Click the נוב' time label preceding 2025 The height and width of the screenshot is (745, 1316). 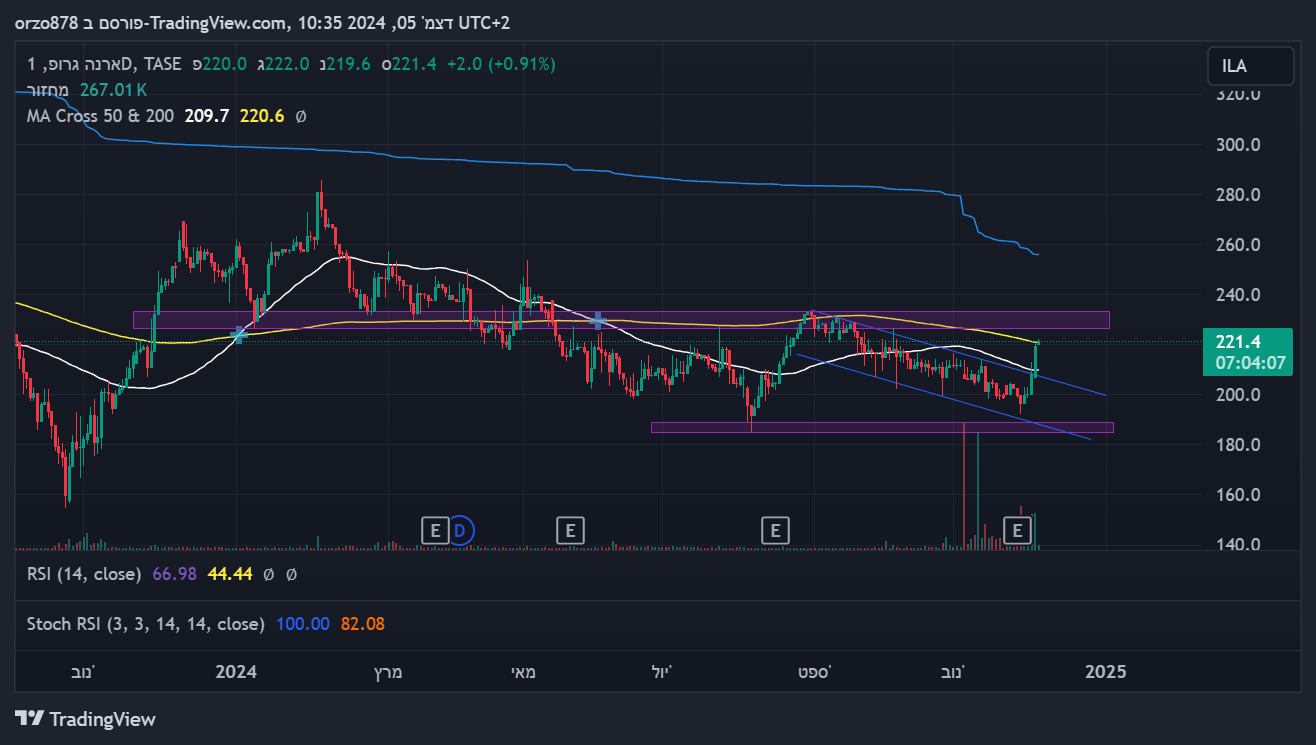click(x=952, y=672)
